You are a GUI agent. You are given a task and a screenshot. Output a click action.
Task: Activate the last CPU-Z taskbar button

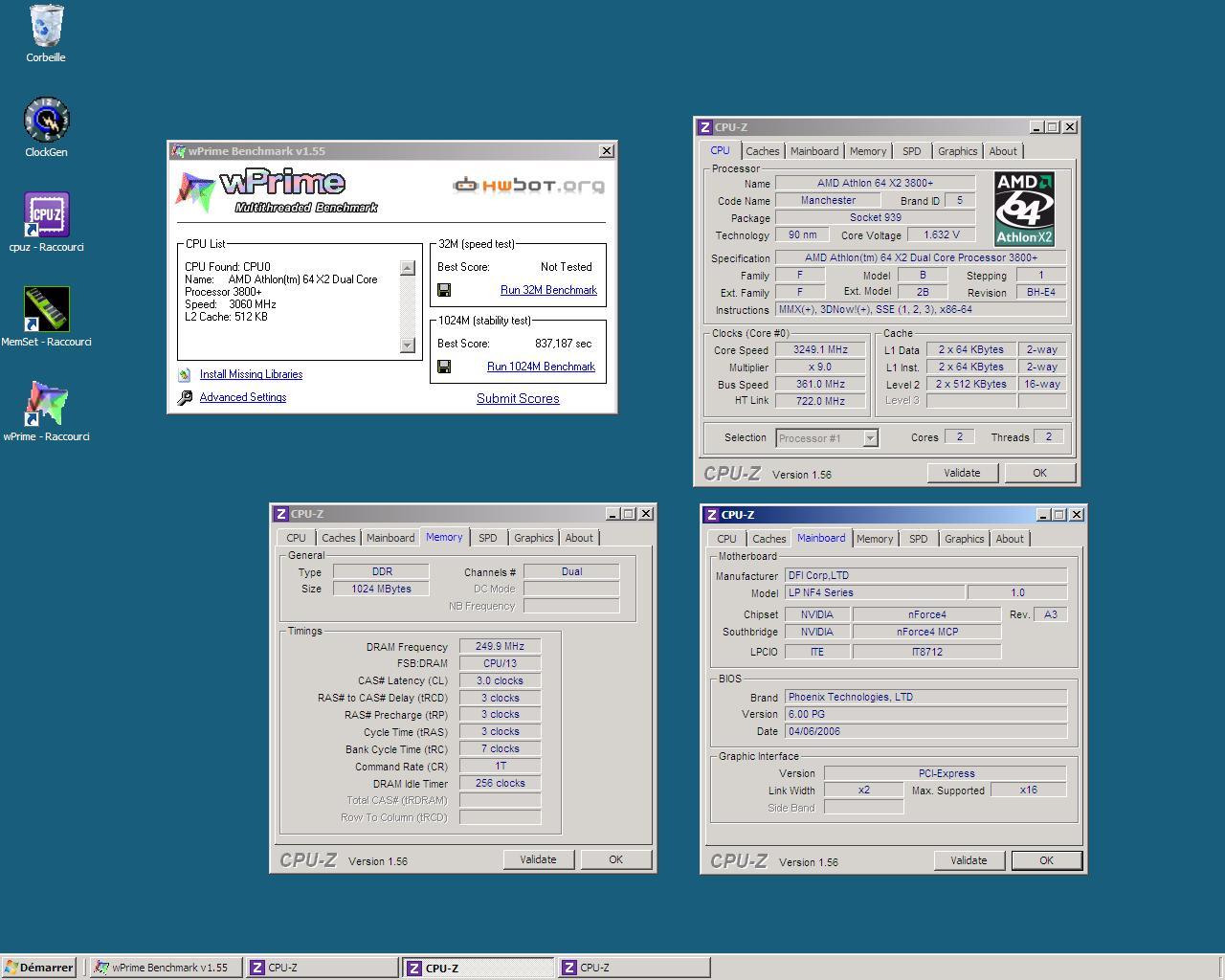tap(633, 968)
